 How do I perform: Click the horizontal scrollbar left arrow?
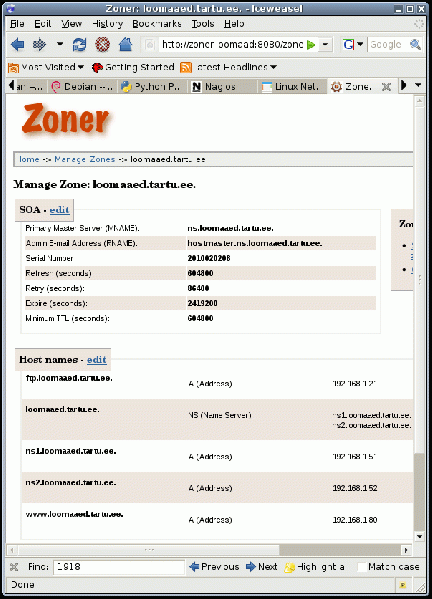[12, 550]
